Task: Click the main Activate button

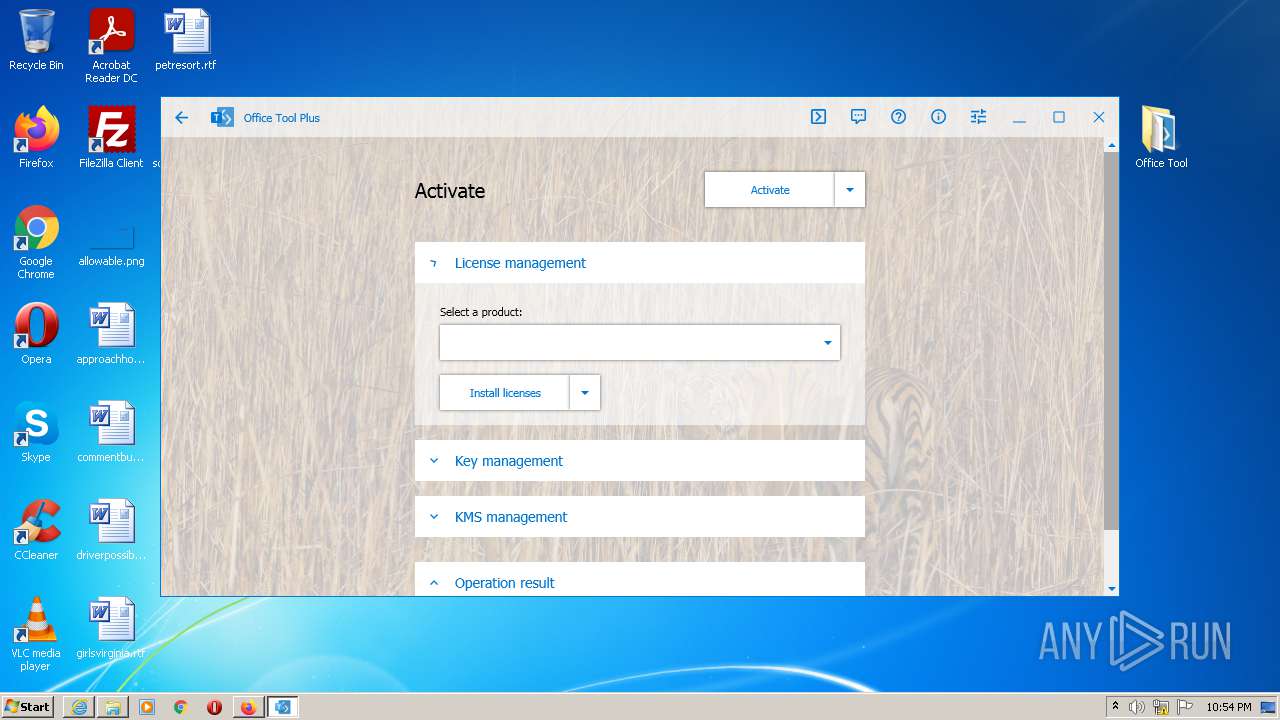Action: coord(769,190)
